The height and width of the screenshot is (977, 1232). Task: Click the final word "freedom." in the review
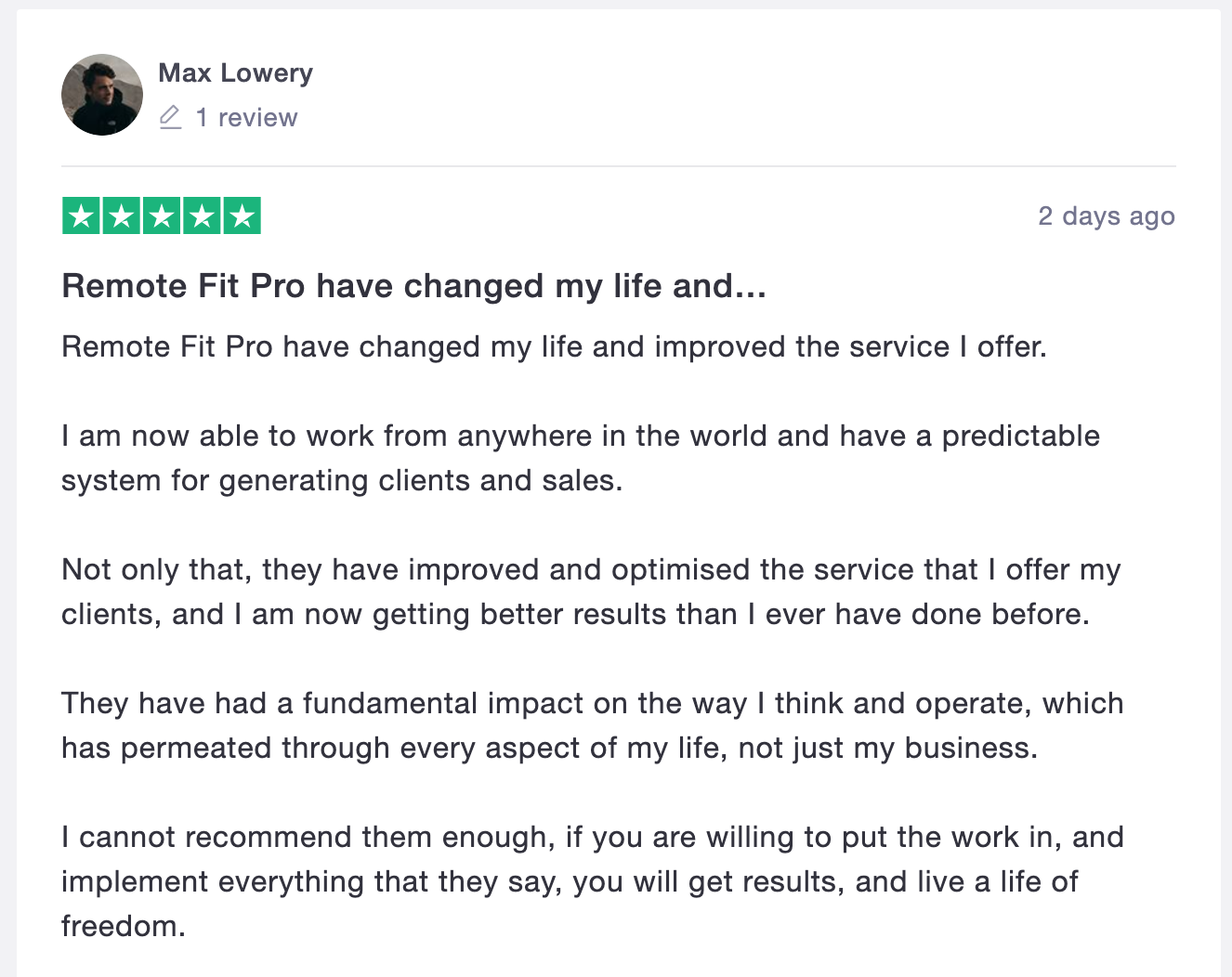click(124, 926)
